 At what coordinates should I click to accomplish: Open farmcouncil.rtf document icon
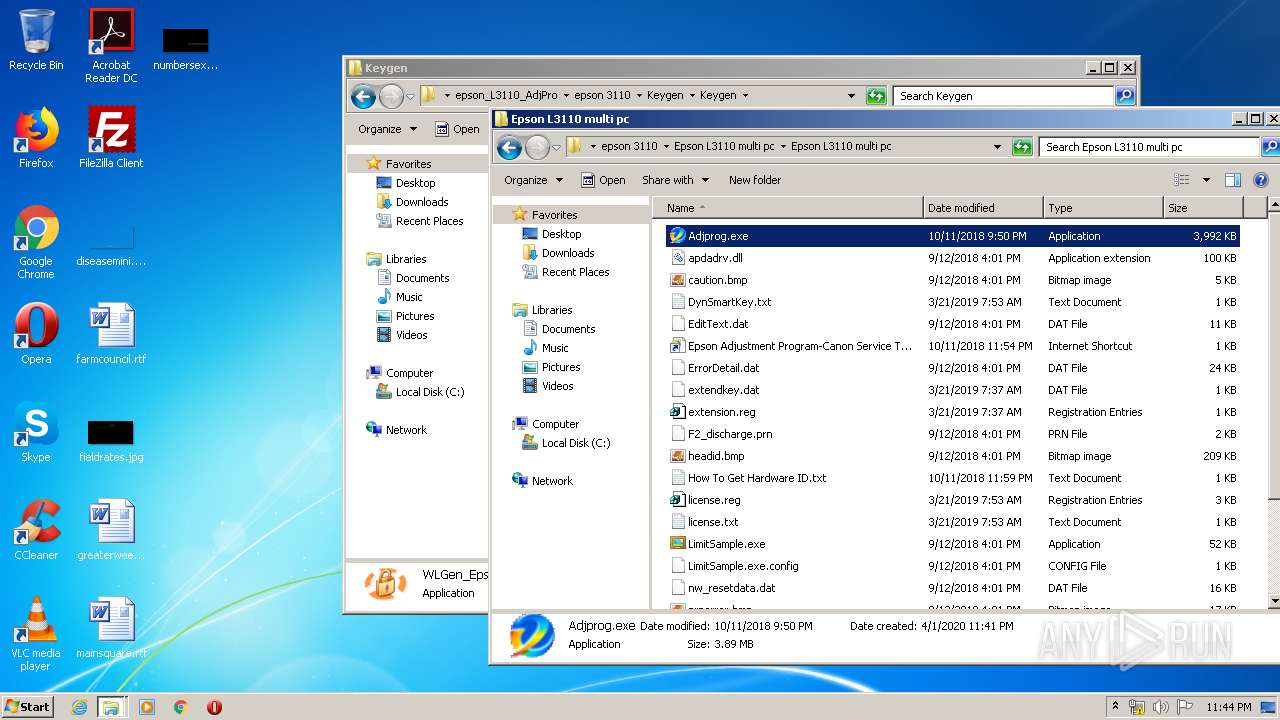pyautogui.click(x=111, y=334)
